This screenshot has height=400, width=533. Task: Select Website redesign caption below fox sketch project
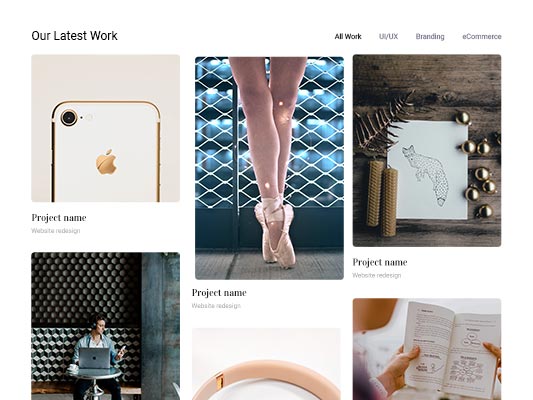point(377,275)
